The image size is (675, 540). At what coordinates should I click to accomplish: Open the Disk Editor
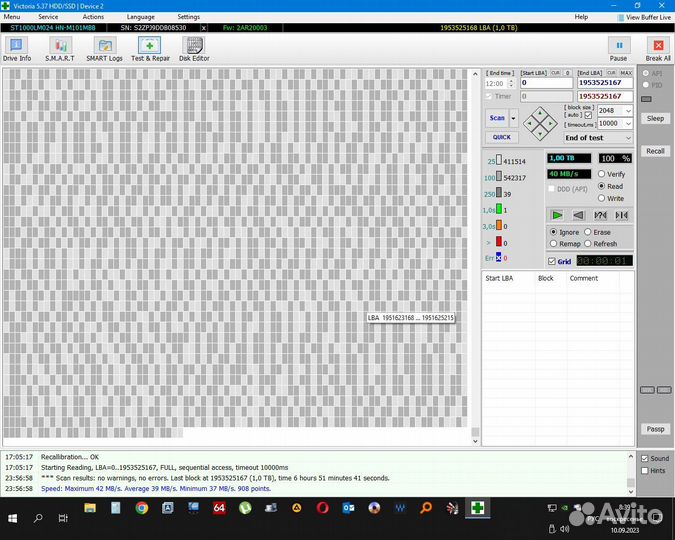194,50
